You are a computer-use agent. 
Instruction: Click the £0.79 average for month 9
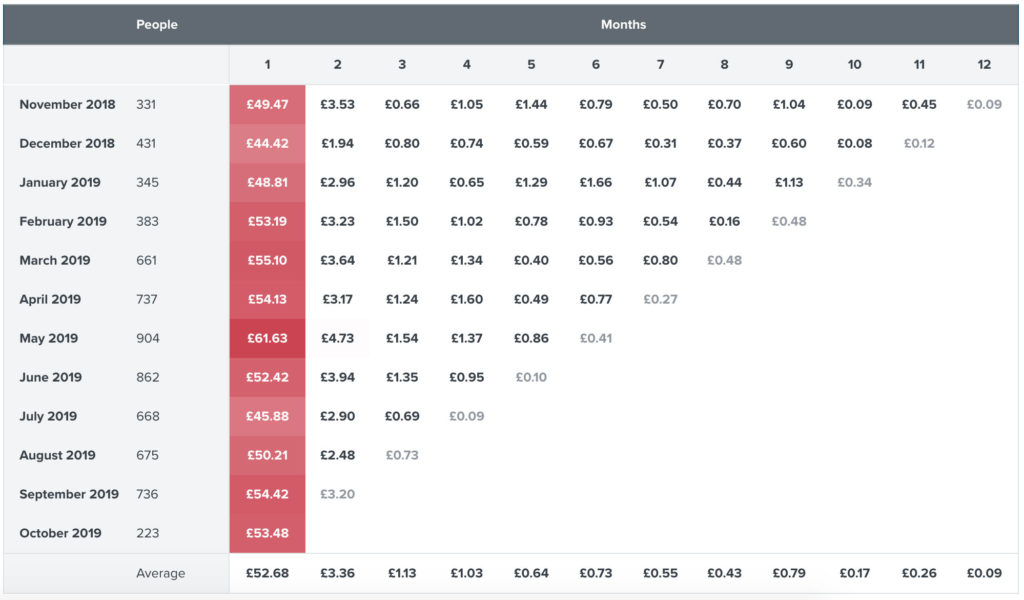pos(789,573)
